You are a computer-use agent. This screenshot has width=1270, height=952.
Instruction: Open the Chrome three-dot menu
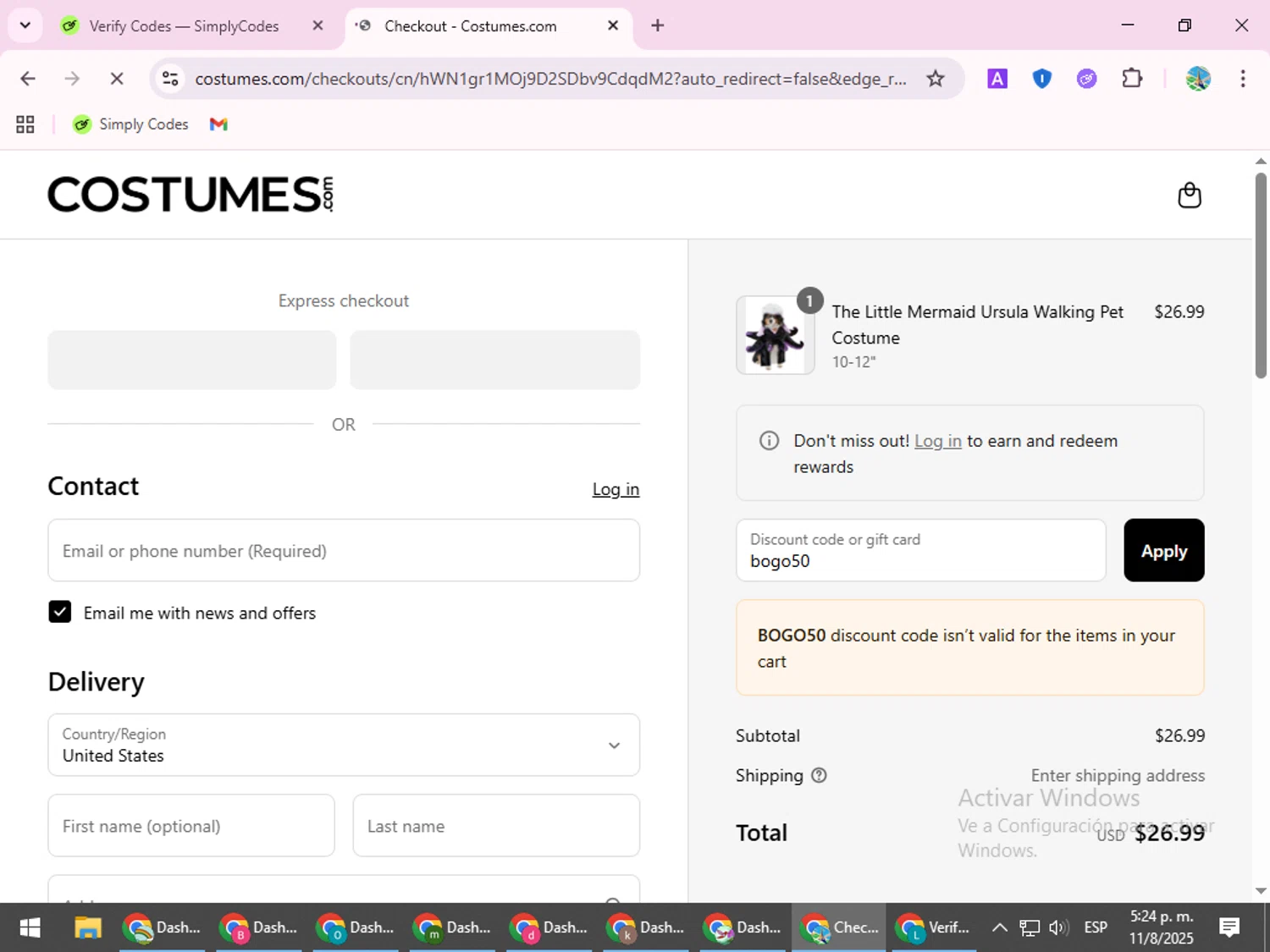tap(1243, 79)
